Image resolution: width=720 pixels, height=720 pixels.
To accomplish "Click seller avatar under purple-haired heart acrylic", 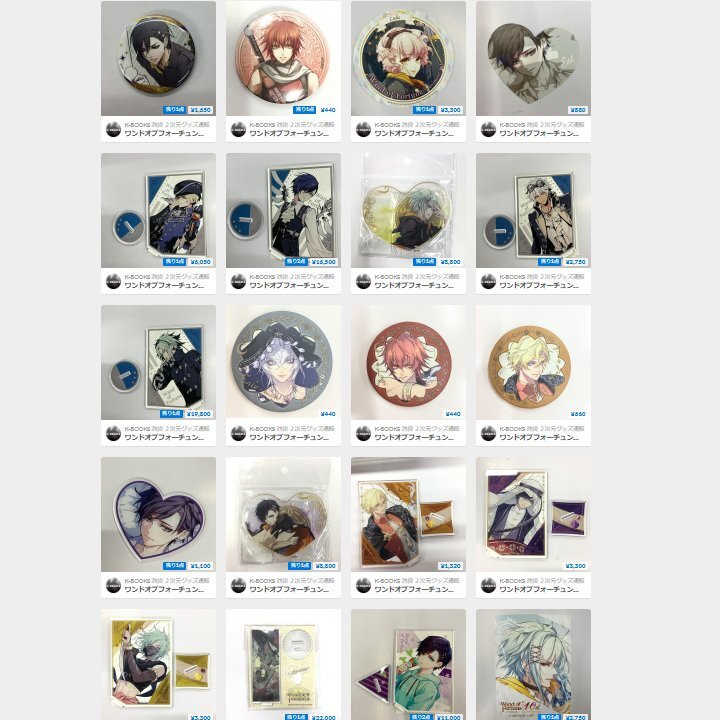I will [113, 585].
